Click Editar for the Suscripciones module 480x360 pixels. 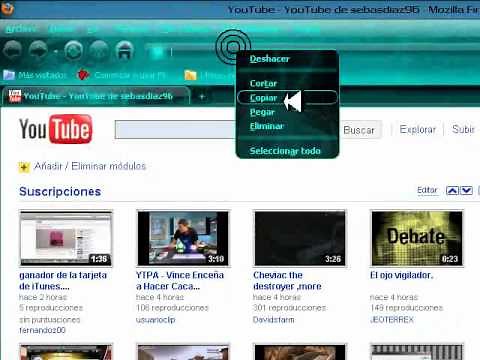pos(427,190)
